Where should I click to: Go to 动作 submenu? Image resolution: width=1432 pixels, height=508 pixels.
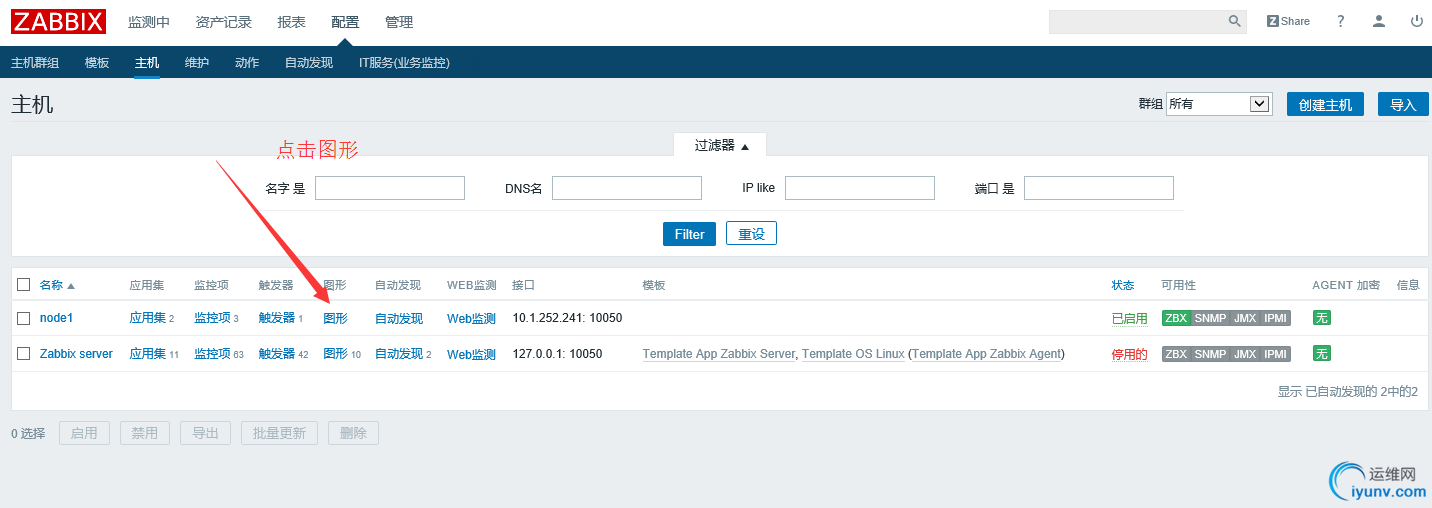coord(247,62)
